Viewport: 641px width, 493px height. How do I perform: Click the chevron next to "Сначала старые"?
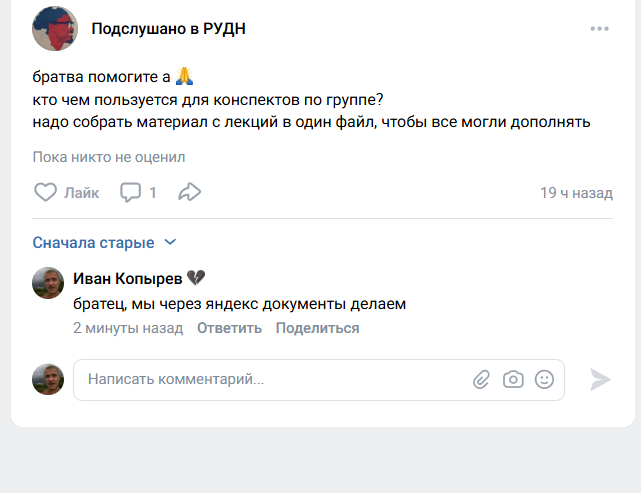pyautogui.click(x=170, y=242)
